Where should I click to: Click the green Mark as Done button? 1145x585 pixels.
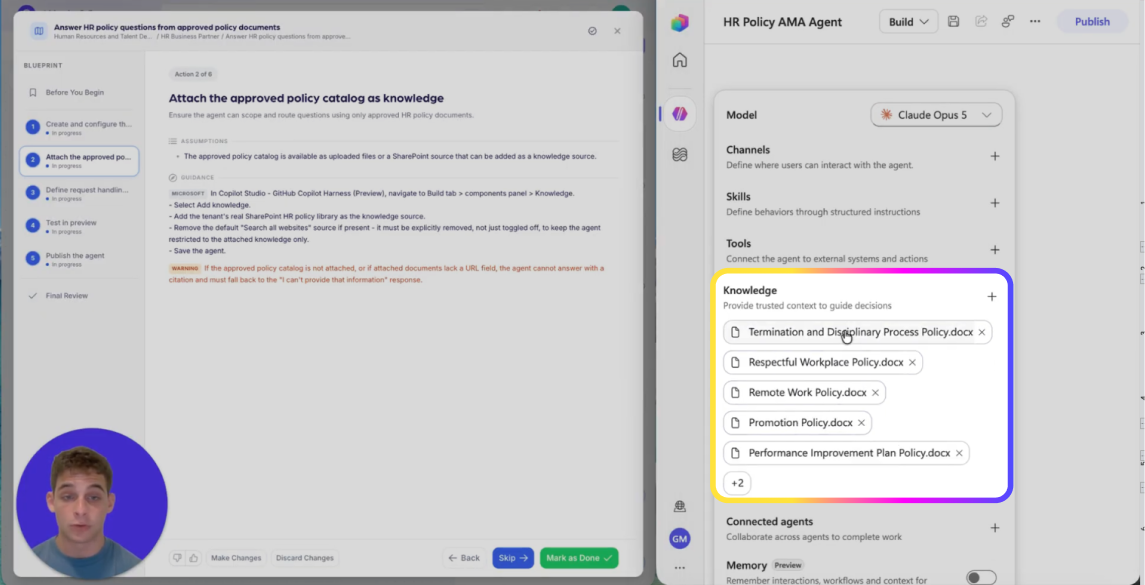coord(579,558)
